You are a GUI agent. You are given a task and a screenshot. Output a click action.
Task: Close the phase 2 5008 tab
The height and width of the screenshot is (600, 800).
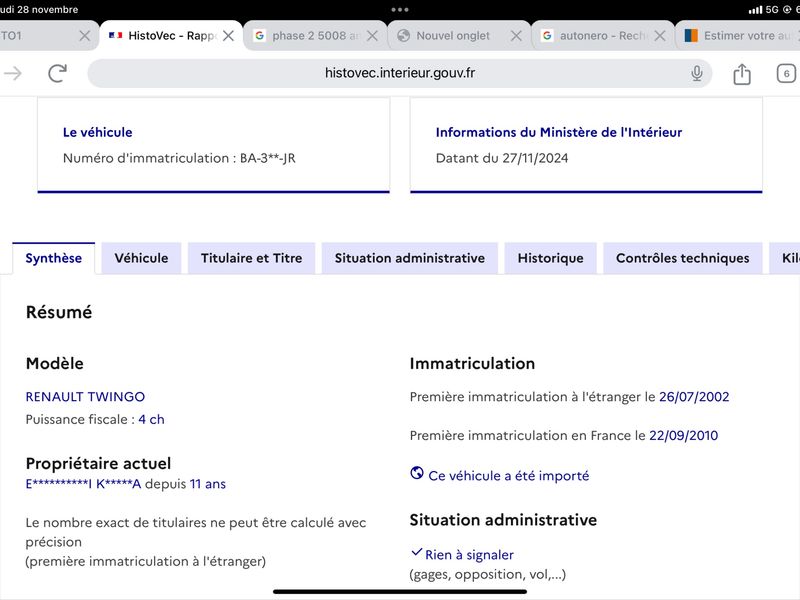click(x=372, y=36)
